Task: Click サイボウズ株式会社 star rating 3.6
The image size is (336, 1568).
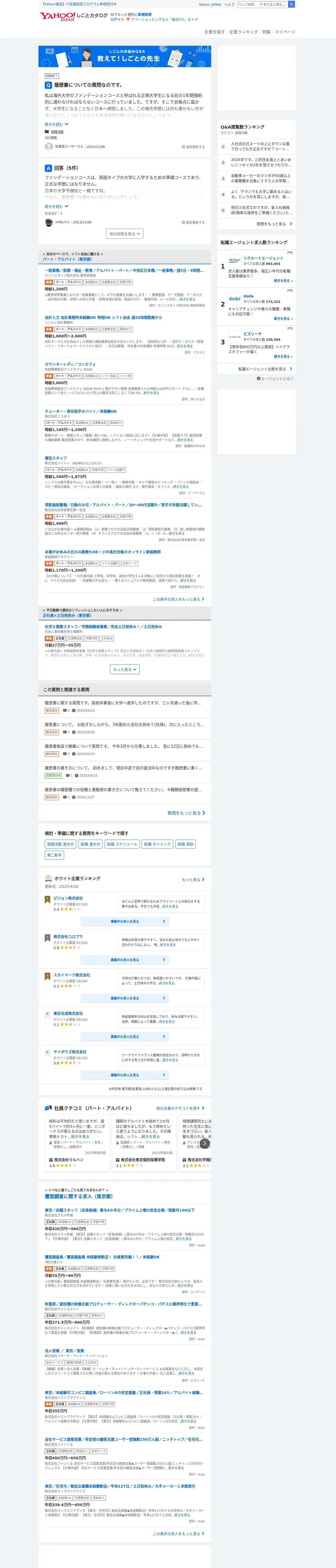Action: click(x=70, y=1063)
